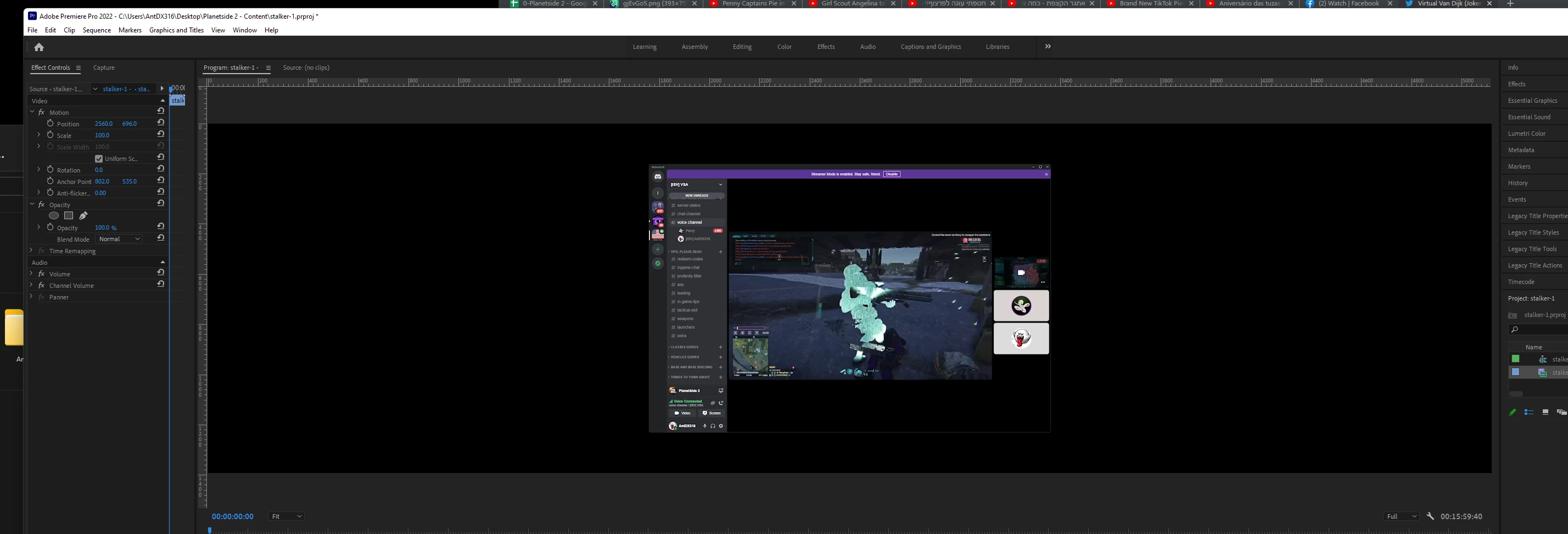Screen dimensions: 1568x534
Task: Reset the Scale parameter
Action: pos(161,135)
